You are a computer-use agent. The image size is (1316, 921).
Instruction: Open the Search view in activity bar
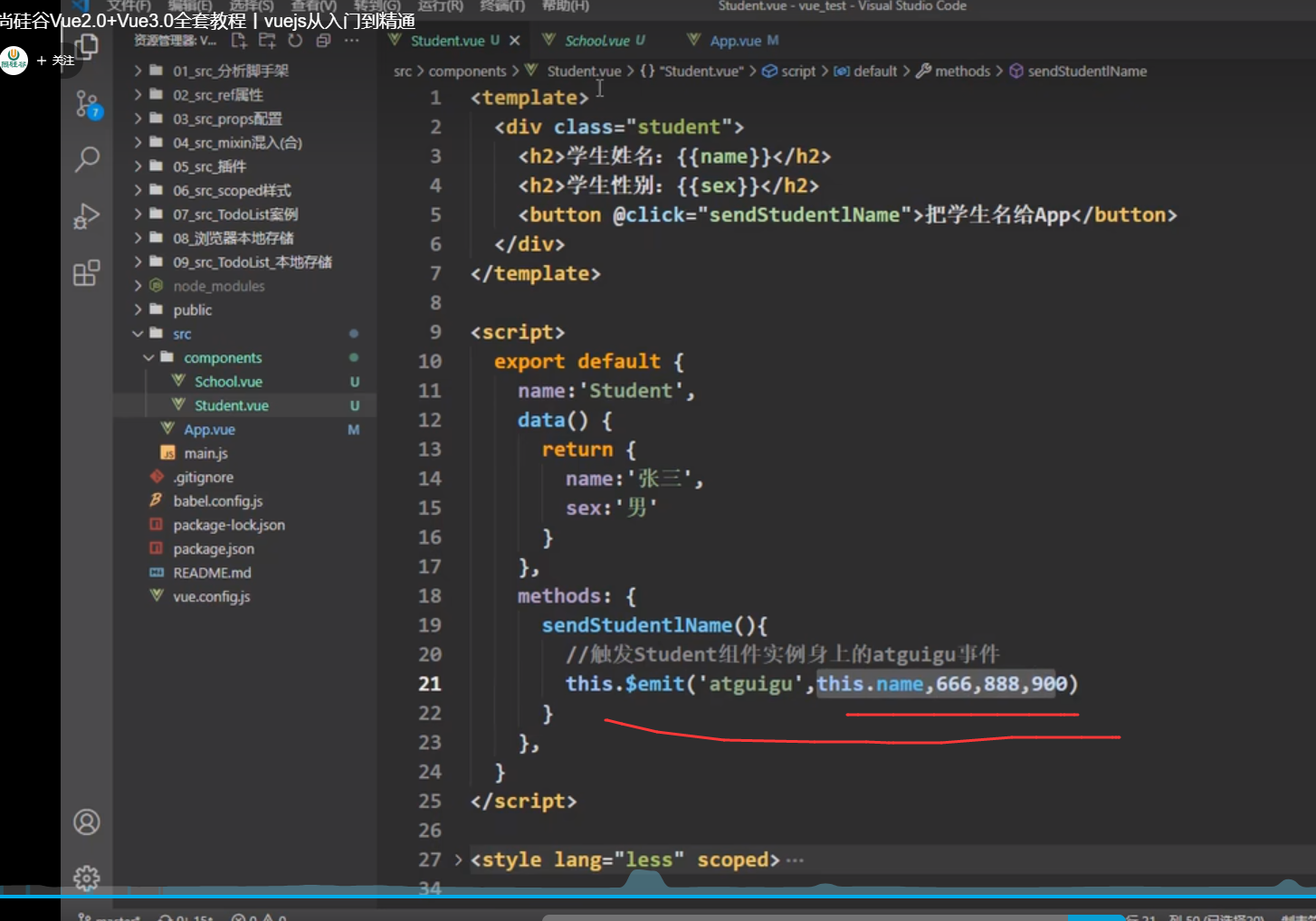point(87,159)
